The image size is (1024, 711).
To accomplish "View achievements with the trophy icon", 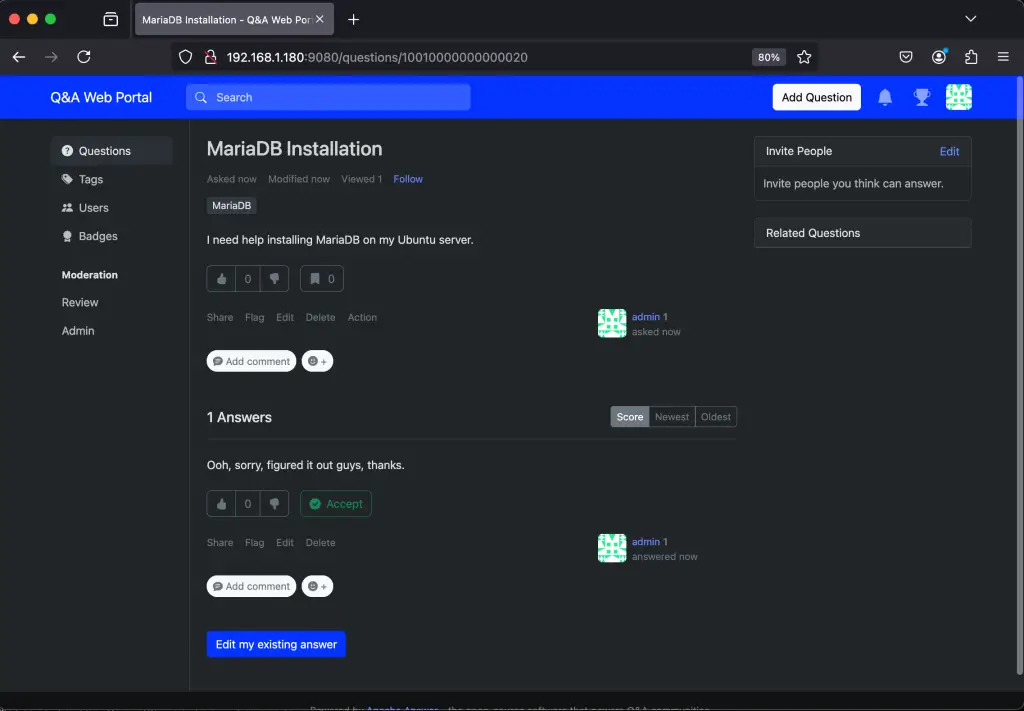I will pyautogui.click(x=921, y=97).
